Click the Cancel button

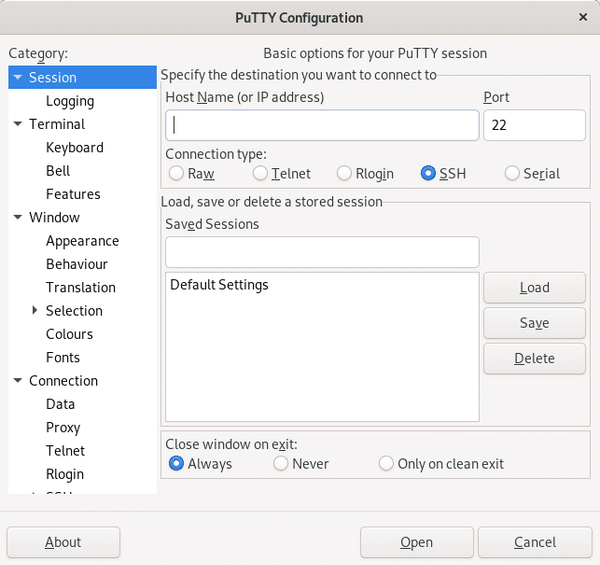click(x=535, y=542)
